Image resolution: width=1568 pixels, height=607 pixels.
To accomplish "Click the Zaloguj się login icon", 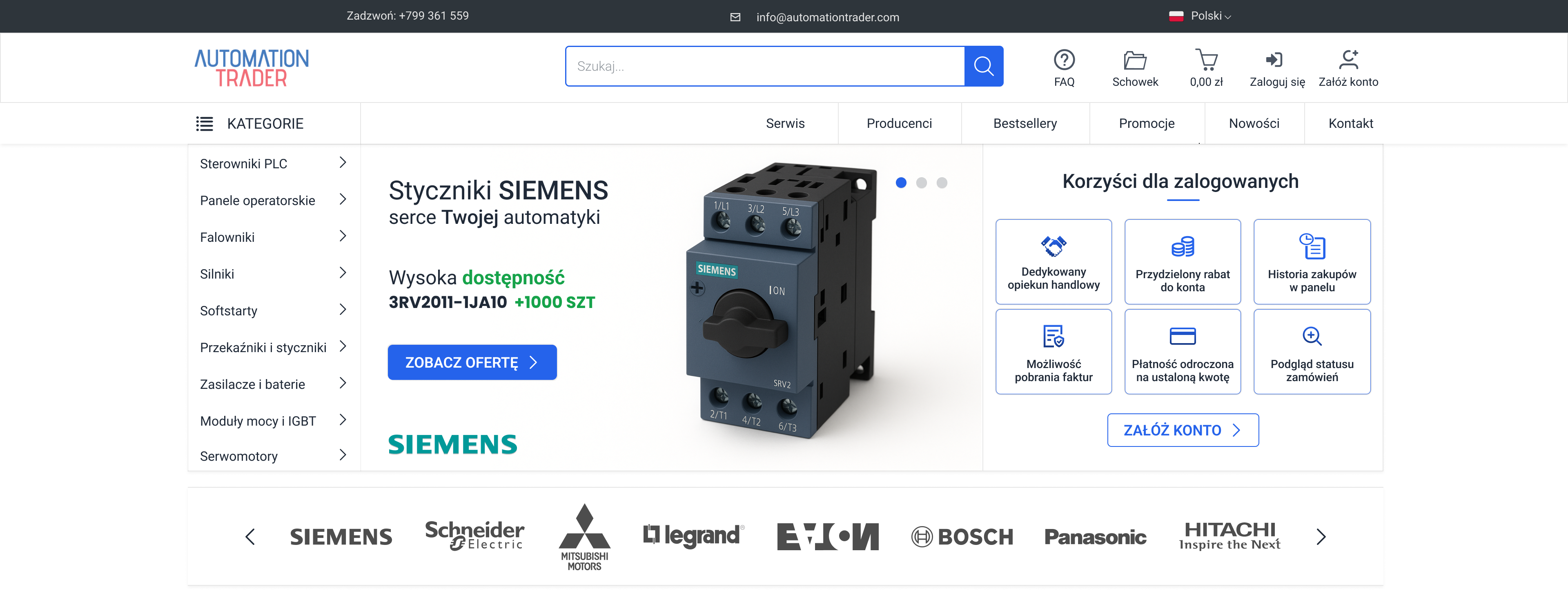I will coord(1274,60).
